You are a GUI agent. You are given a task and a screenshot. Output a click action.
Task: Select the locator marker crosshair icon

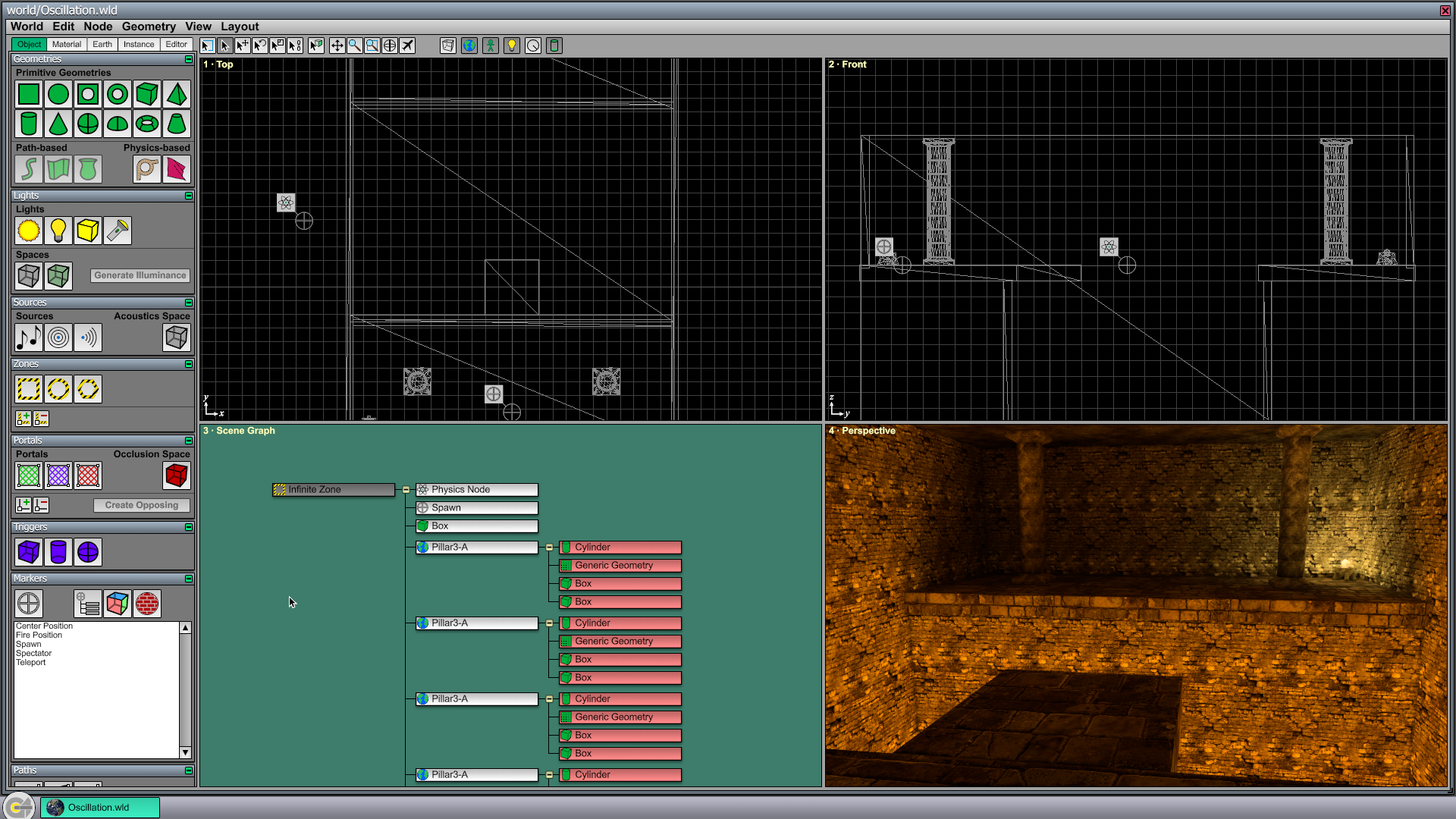coord(29,604)
